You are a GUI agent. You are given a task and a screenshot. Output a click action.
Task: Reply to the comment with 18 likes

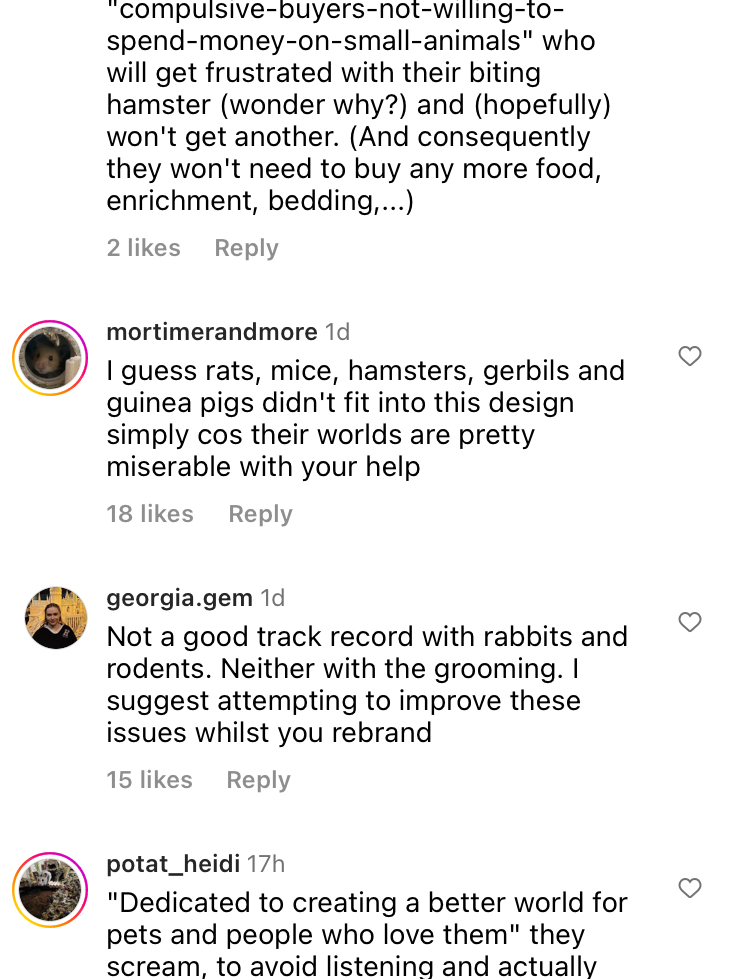[x=260, y=514]
